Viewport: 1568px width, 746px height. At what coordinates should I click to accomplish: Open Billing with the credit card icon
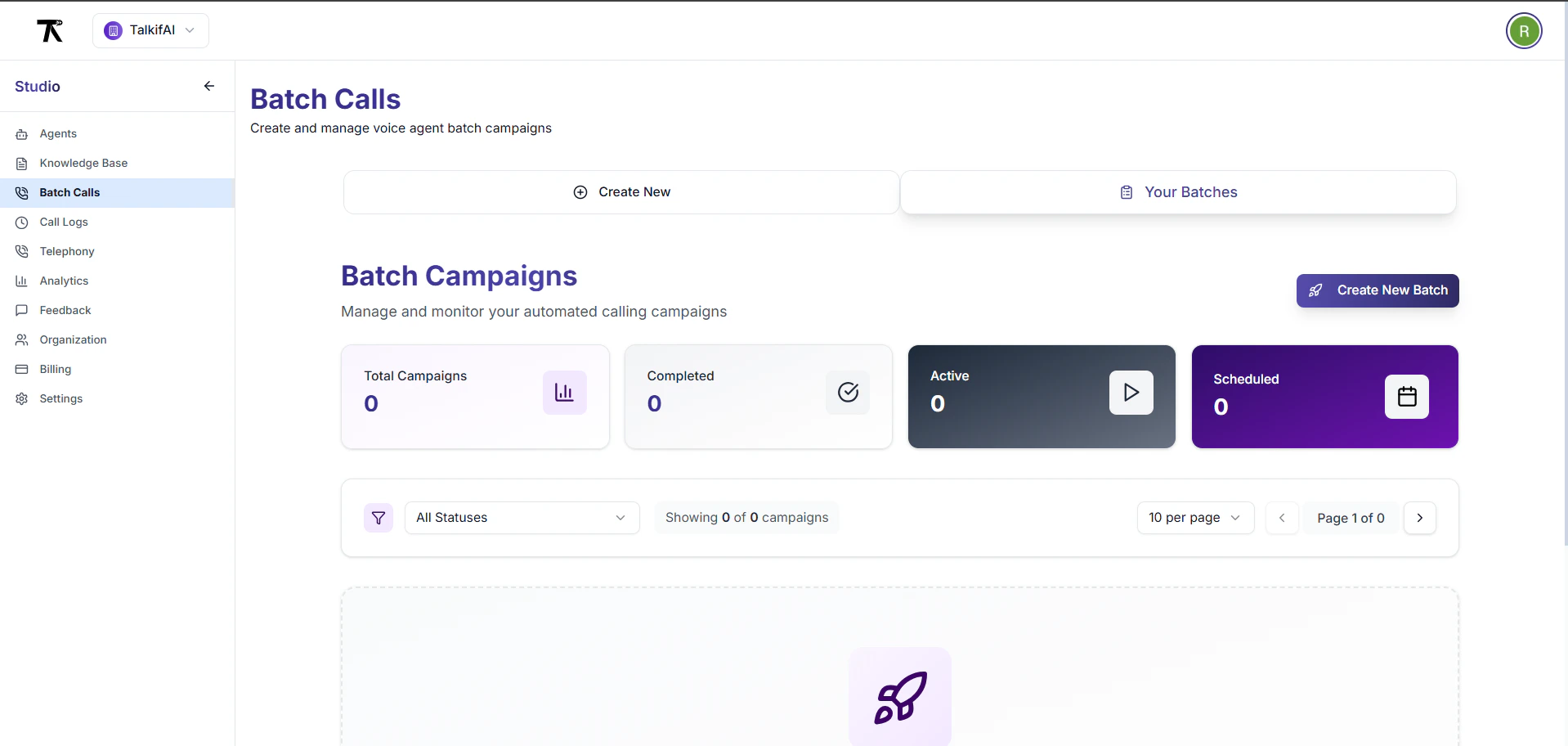click(x=20, y=370)
